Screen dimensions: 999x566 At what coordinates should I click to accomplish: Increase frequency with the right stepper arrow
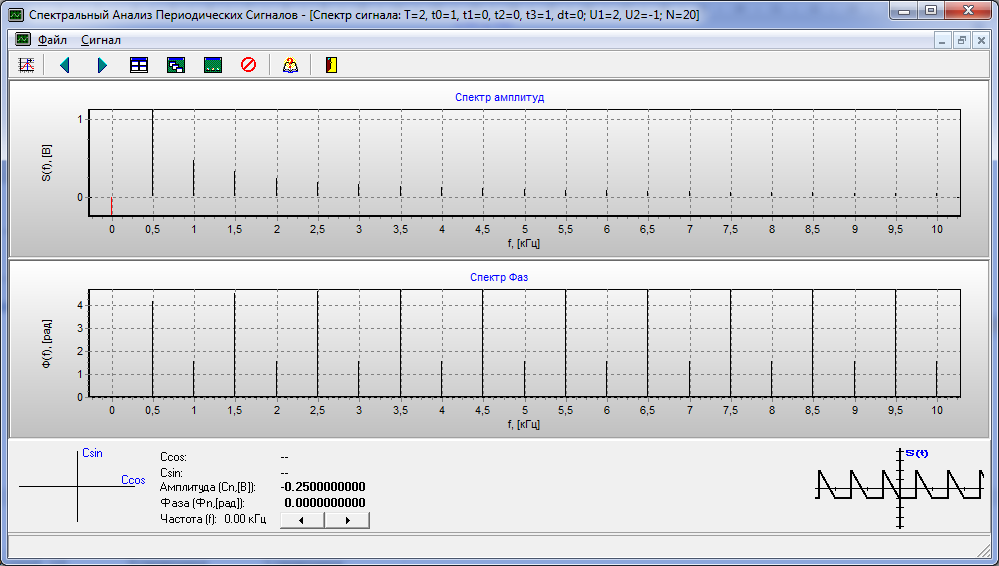(347, 520)
